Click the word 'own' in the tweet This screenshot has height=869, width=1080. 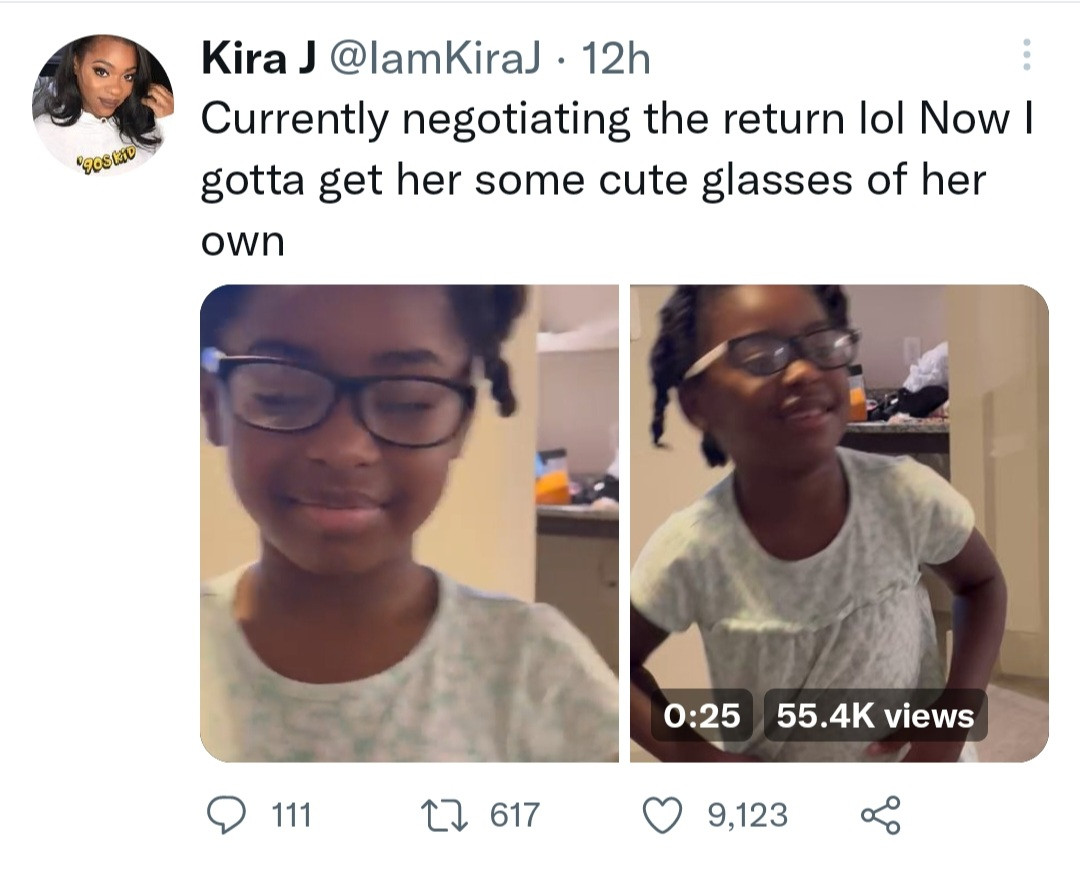tap(242, 243)
